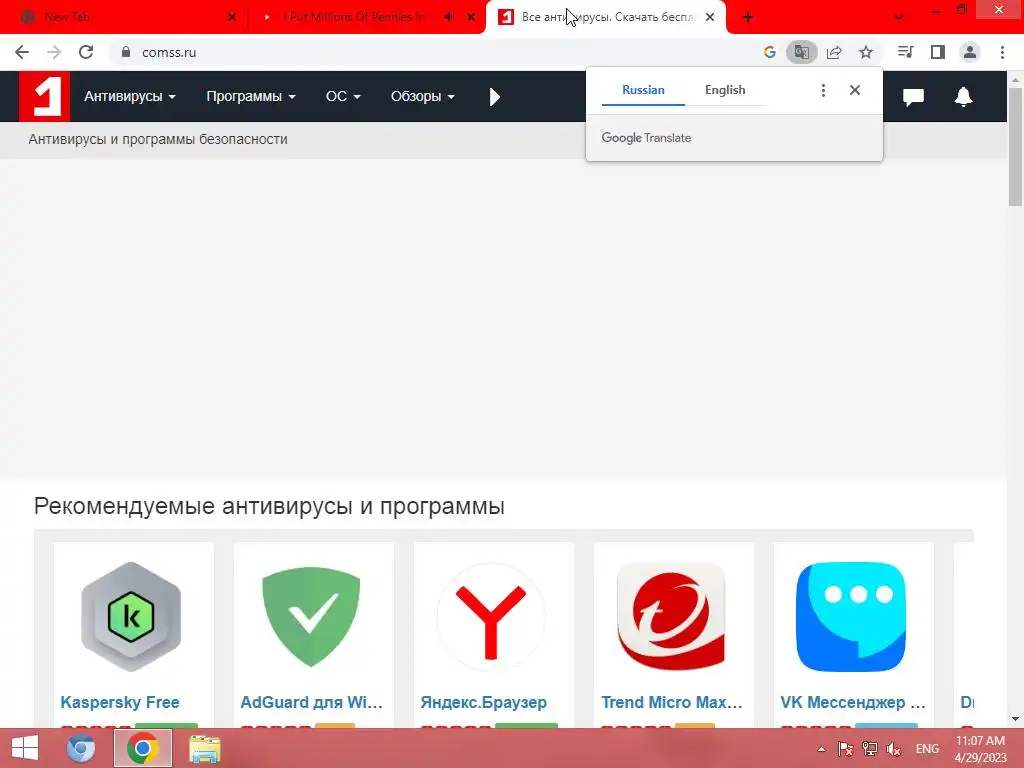This screenshot has width=1024, height=768.
Task: Click the tray volume muted icon
Action: (893, 749)
